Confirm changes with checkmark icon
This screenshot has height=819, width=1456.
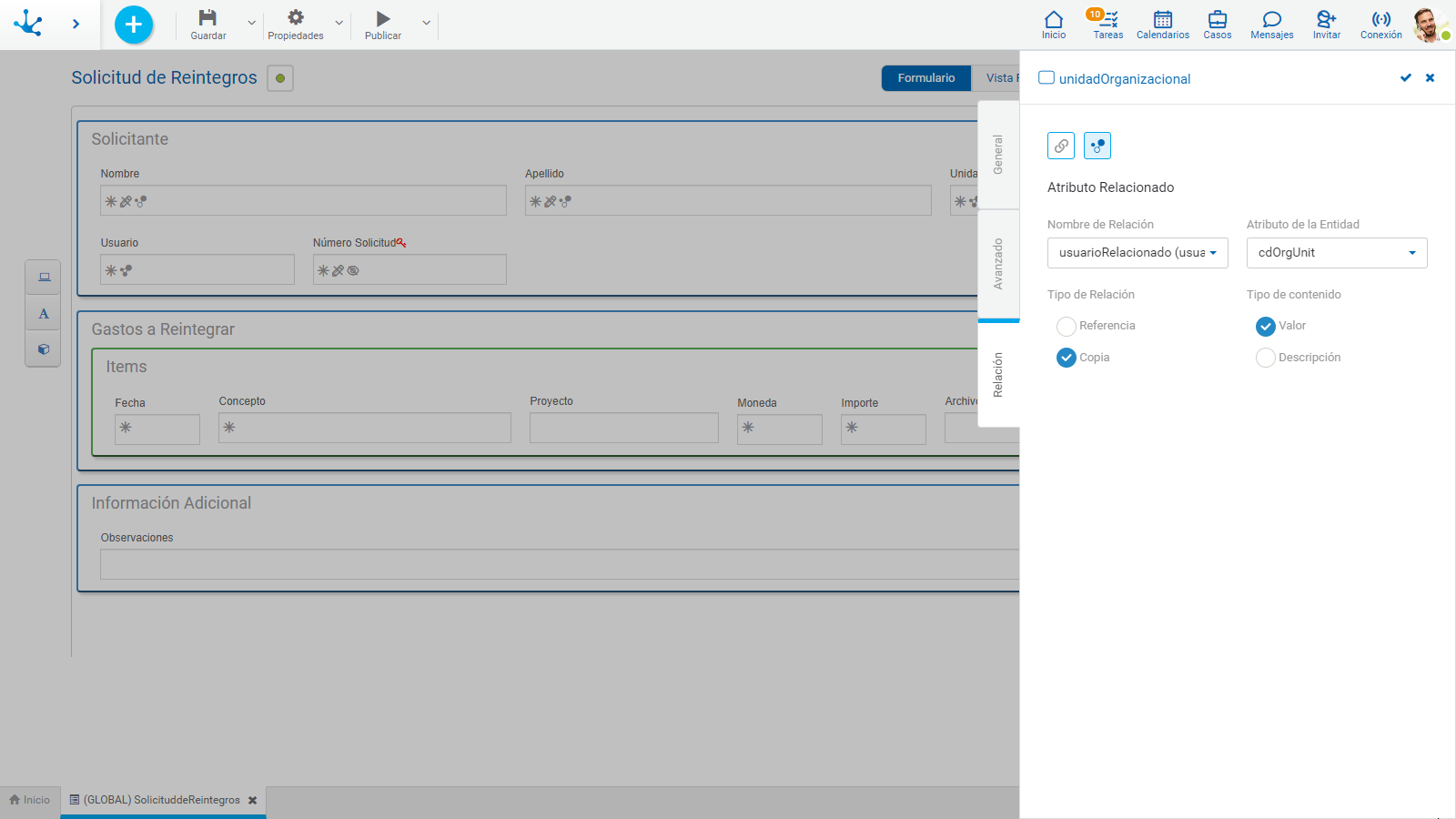1406,78
